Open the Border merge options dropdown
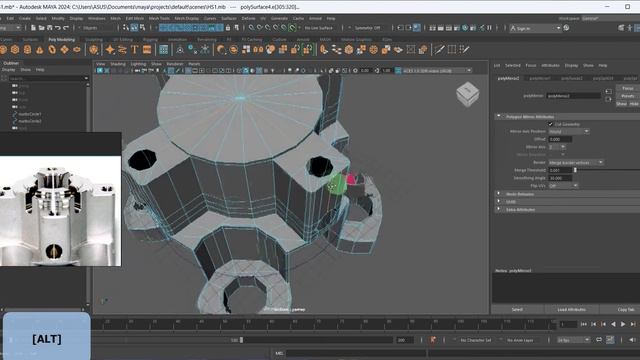Image resolution: width=640 pixels, height=360 pixels. coord(576,162)
